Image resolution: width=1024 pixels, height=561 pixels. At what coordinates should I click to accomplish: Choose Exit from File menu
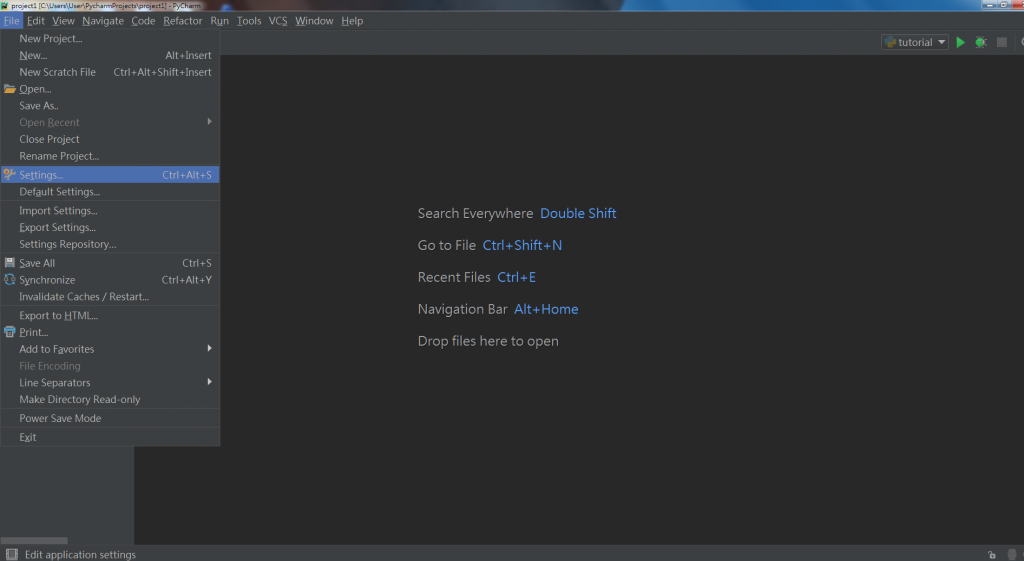[110, 437]
